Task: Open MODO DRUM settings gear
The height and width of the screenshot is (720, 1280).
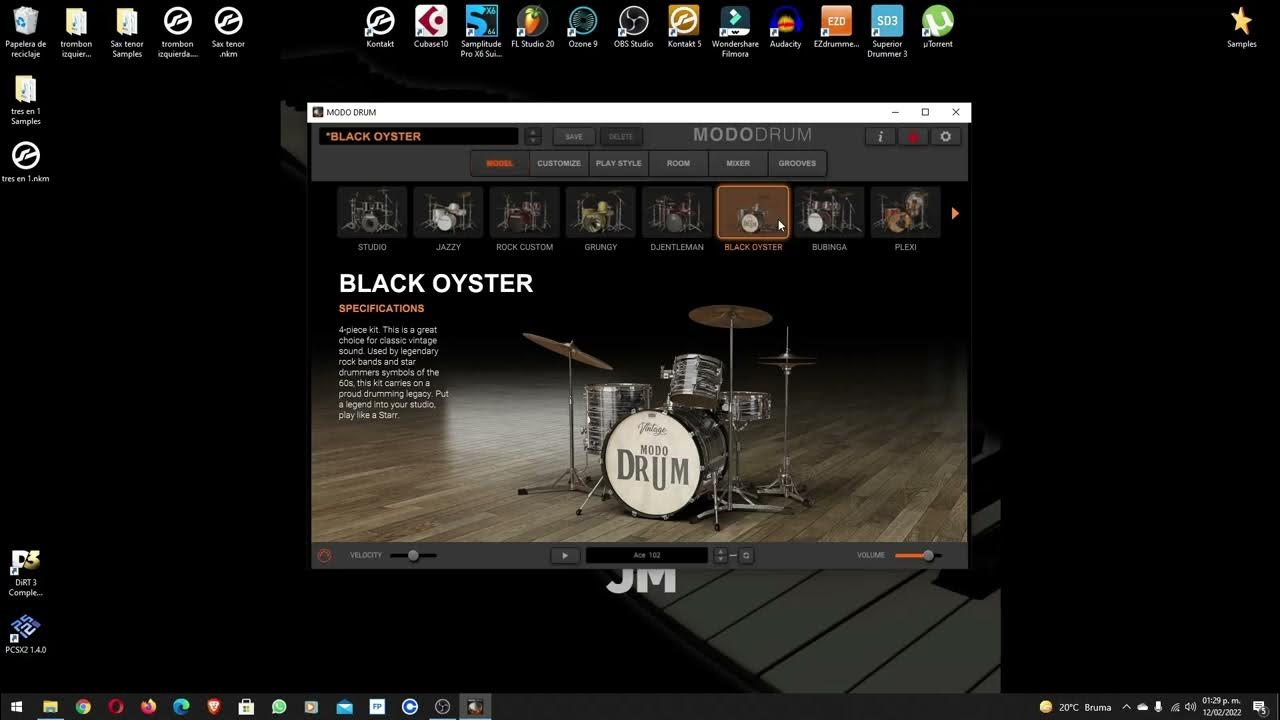Action: [946, 137]
